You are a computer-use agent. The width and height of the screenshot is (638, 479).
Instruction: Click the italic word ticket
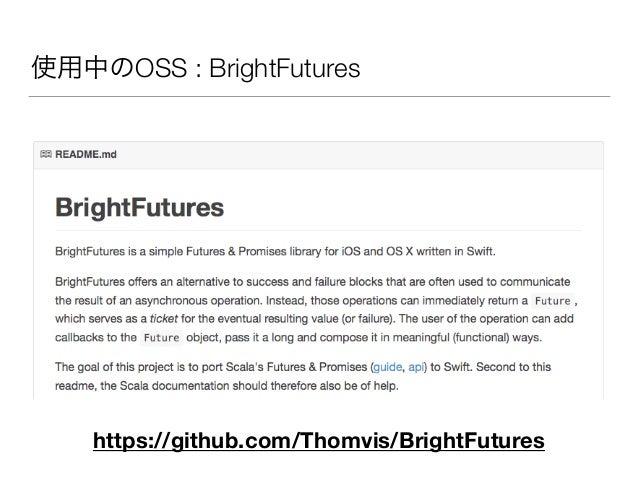coord(164,319)
